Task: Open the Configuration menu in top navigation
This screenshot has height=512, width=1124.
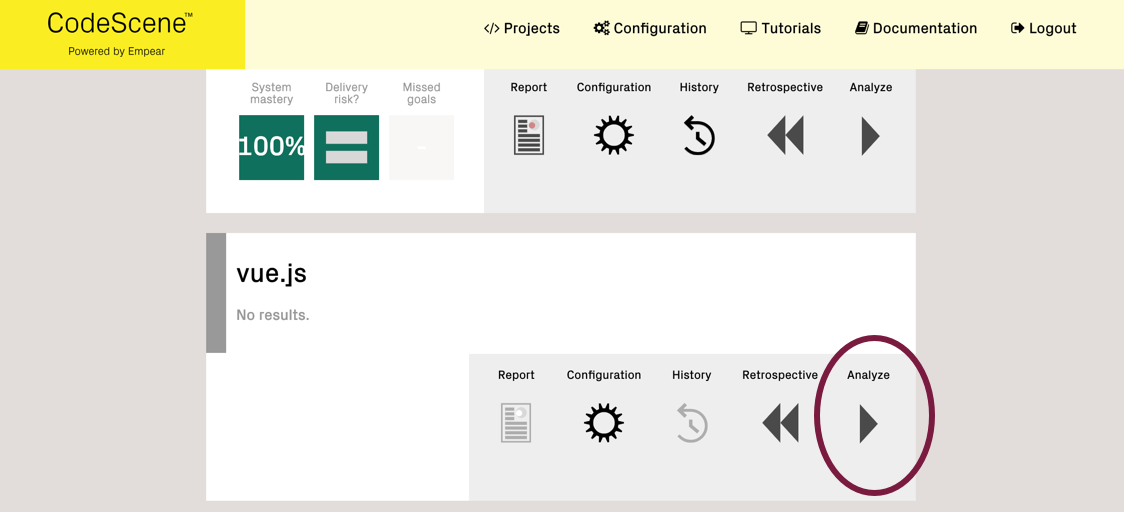Action: pyautogui.click(x=650, y=29)
